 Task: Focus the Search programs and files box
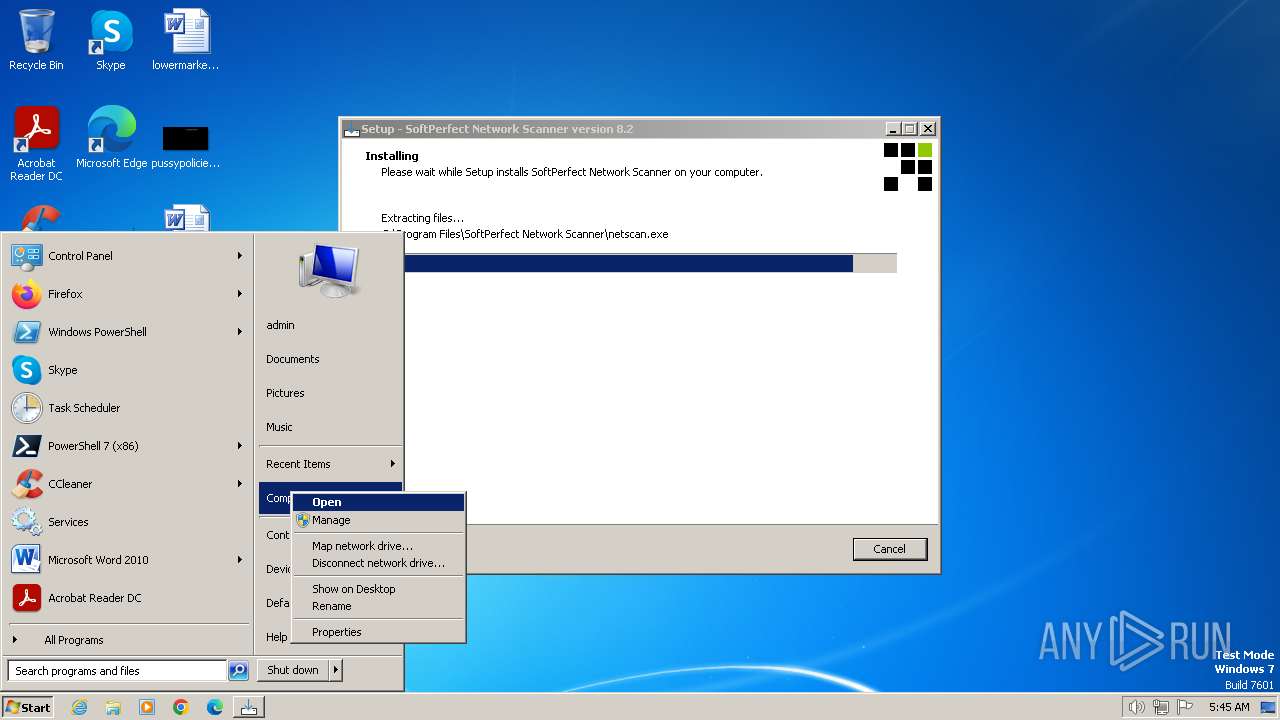[x=117, y=671]
